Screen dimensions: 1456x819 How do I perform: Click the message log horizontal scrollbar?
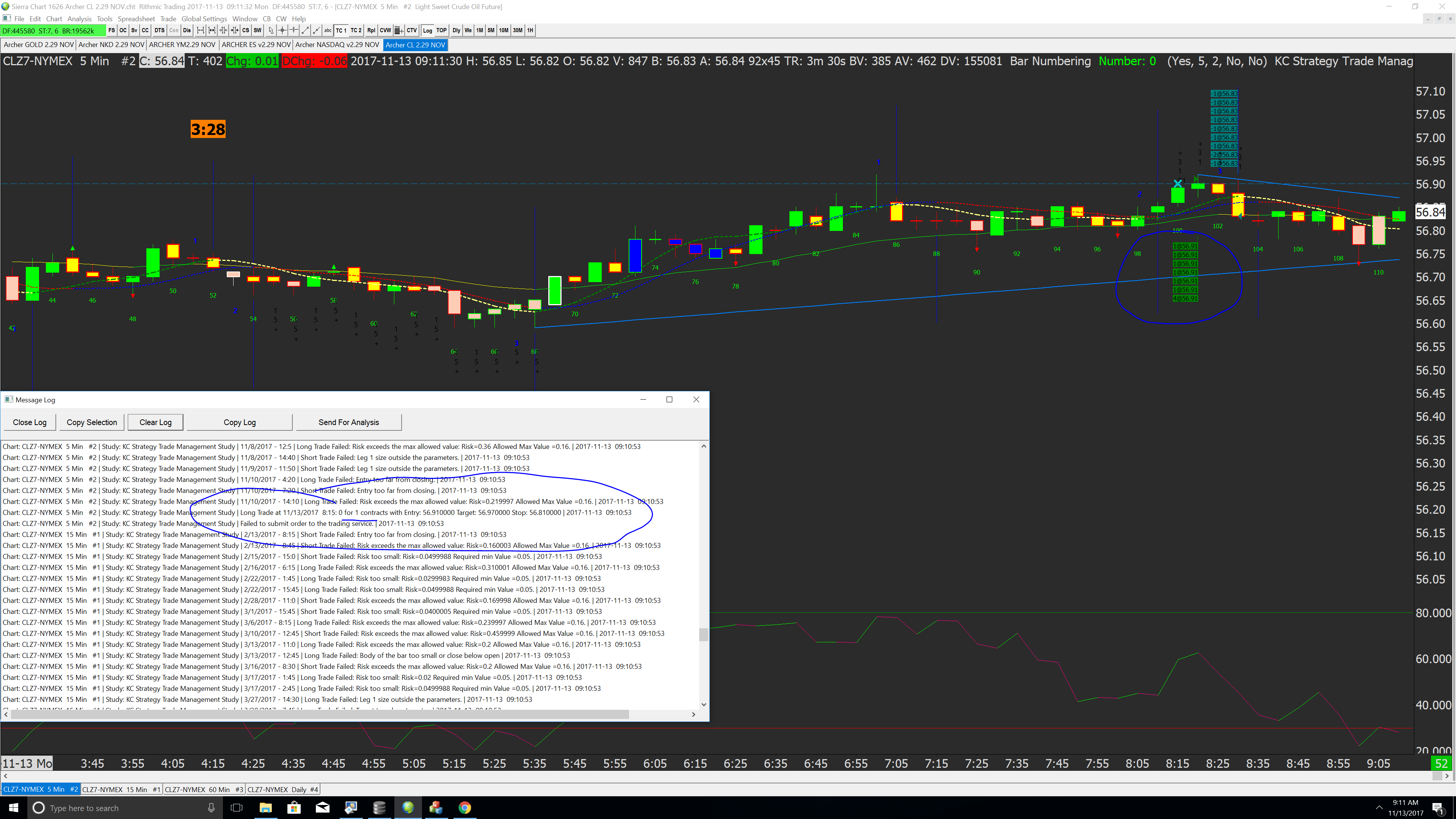click(319, 714)
